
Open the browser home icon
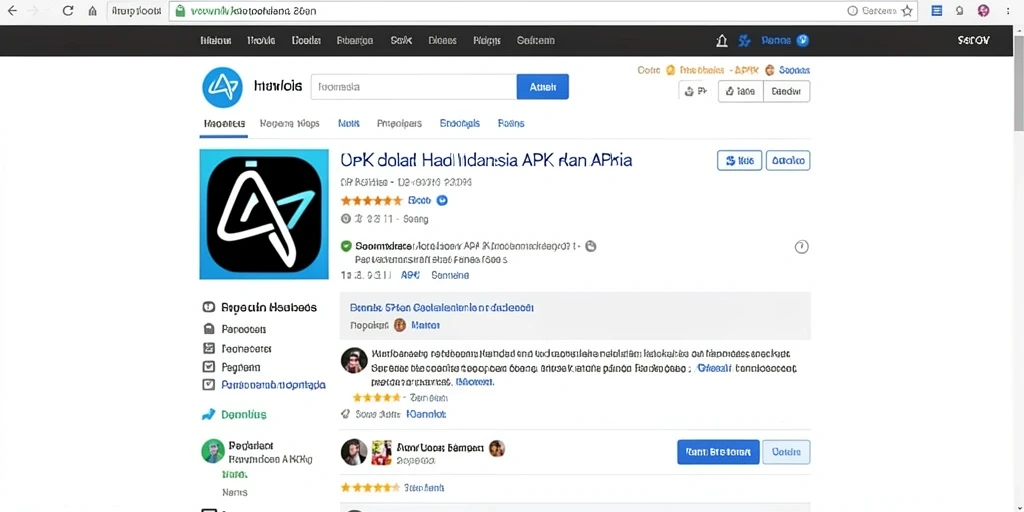pyautogui.click(x=93, y=11)
